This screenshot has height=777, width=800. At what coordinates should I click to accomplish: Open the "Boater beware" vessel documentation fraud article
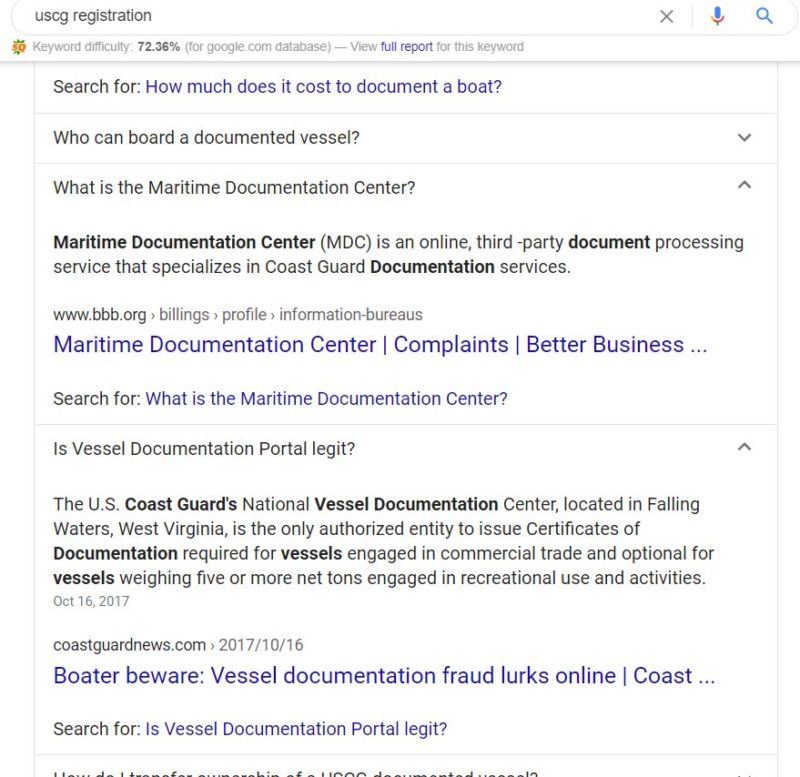pos(384,675)
